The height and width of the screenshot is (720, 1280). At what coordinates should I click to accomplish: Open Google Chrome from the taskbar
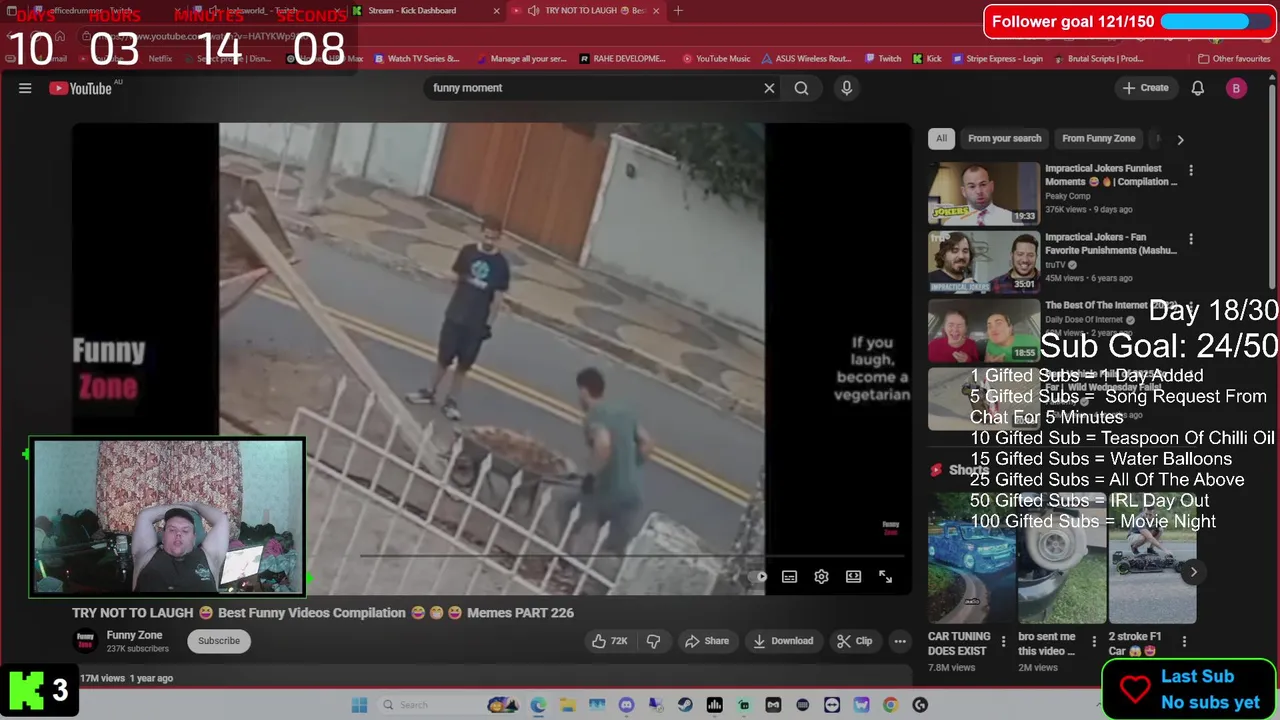tap(891, 705)
